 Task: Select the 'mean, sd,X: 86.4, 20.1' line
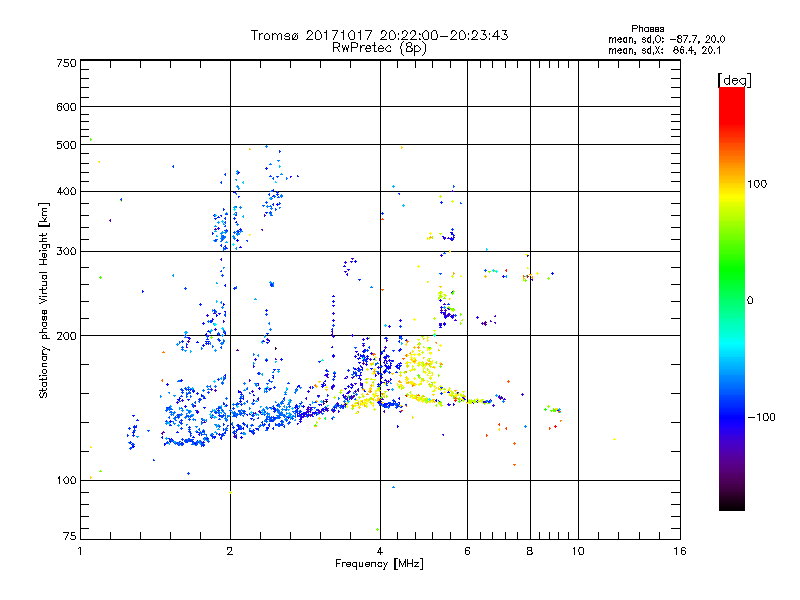tap(664, 50)
